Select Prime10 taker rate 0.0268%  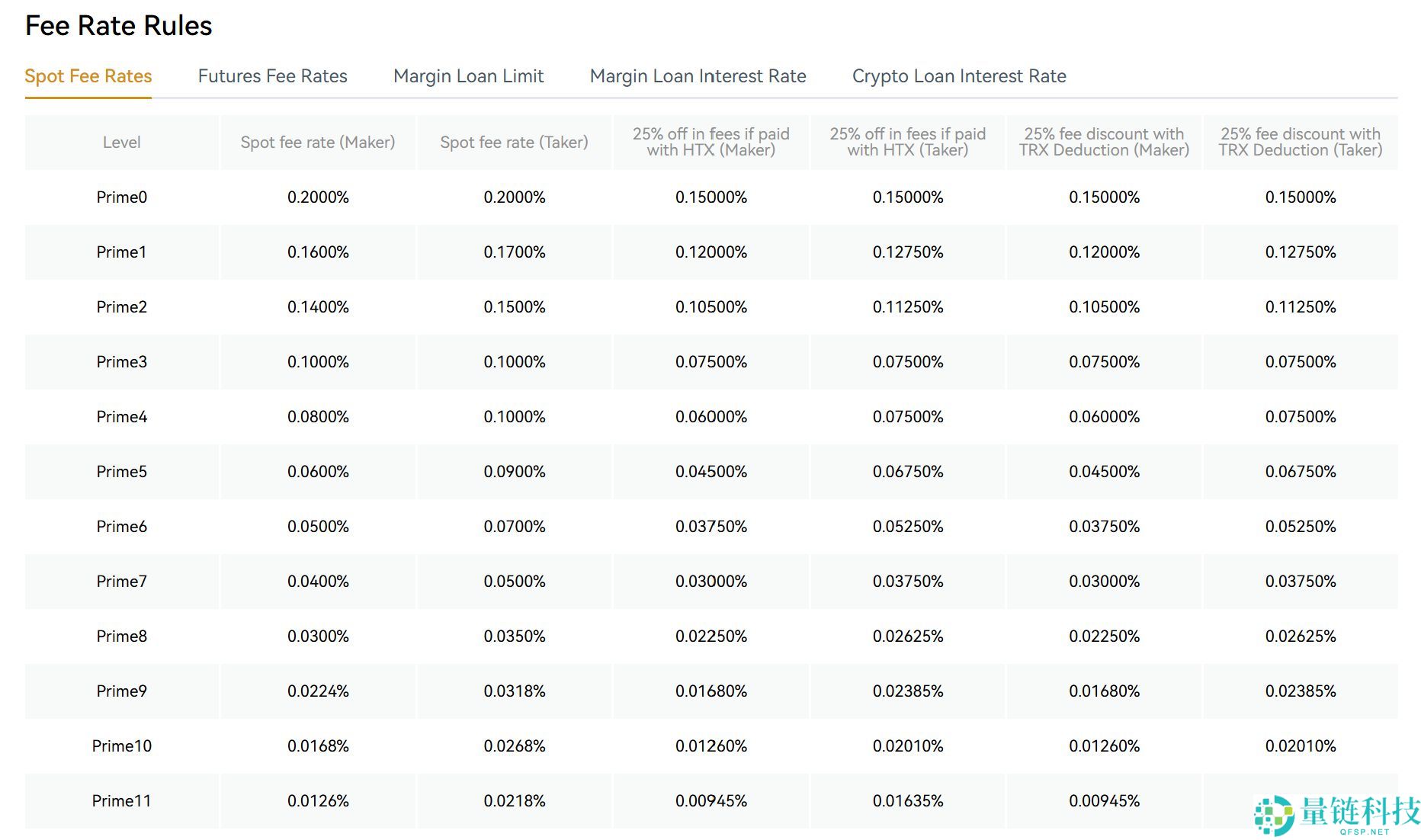tap(515, 746)
